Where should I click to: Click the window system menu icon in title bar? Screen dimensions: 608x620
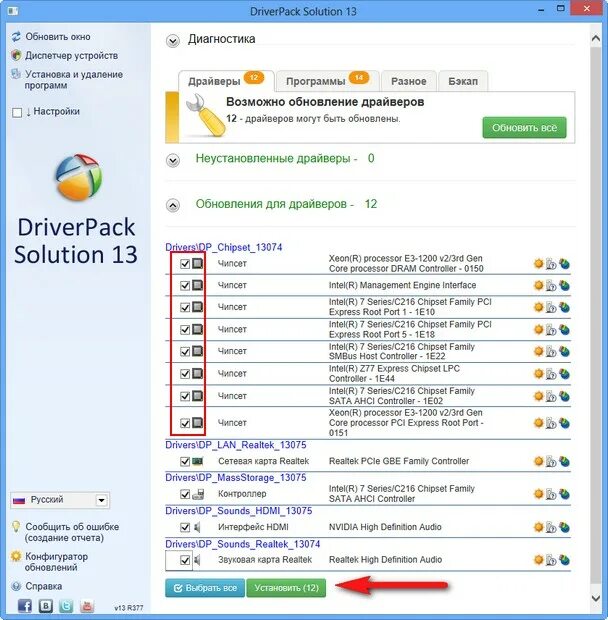[13, 11]
